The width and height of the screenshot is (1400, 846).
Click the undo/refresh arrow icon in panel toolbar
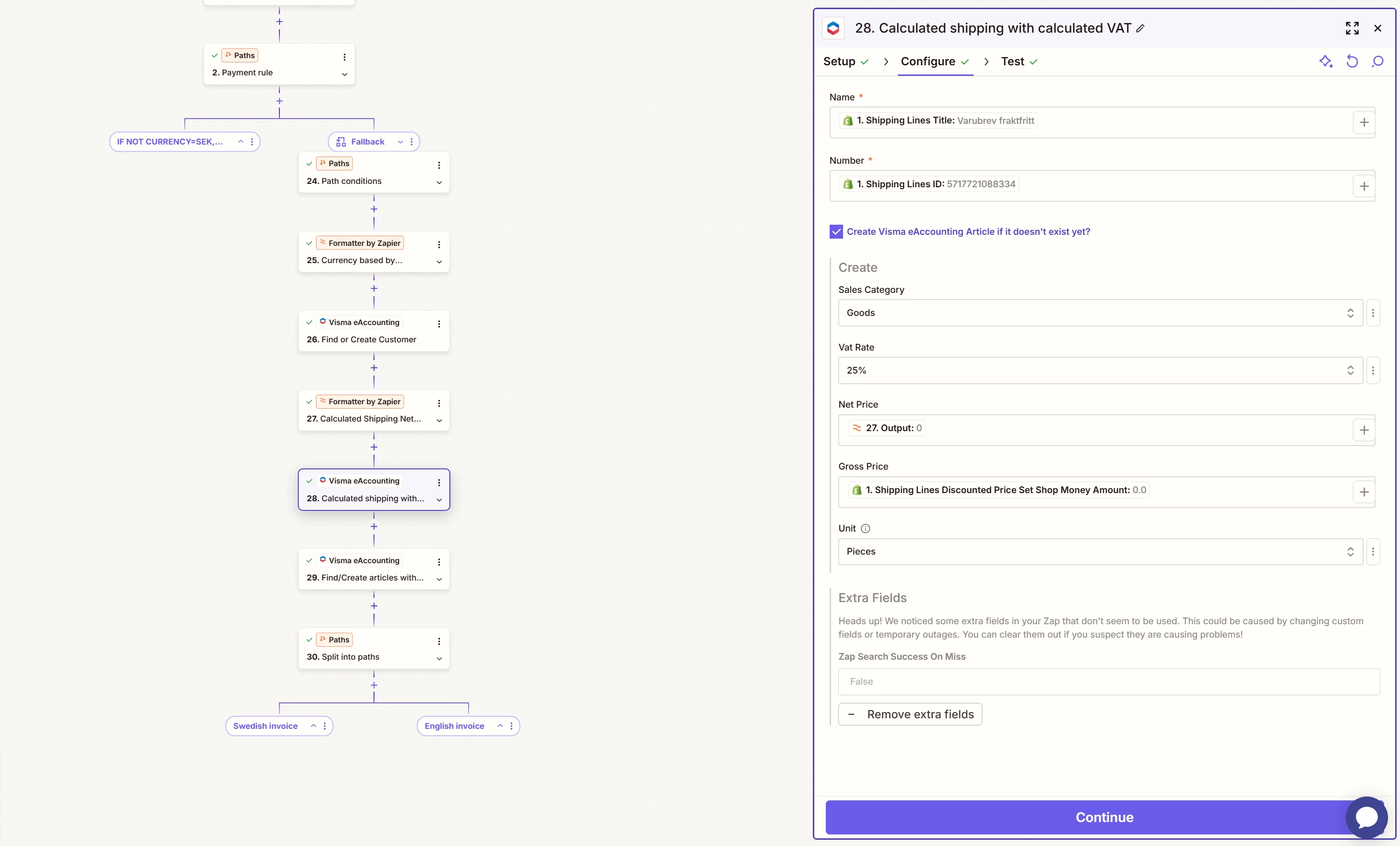pyautogui.click(x=1352, y=61)
